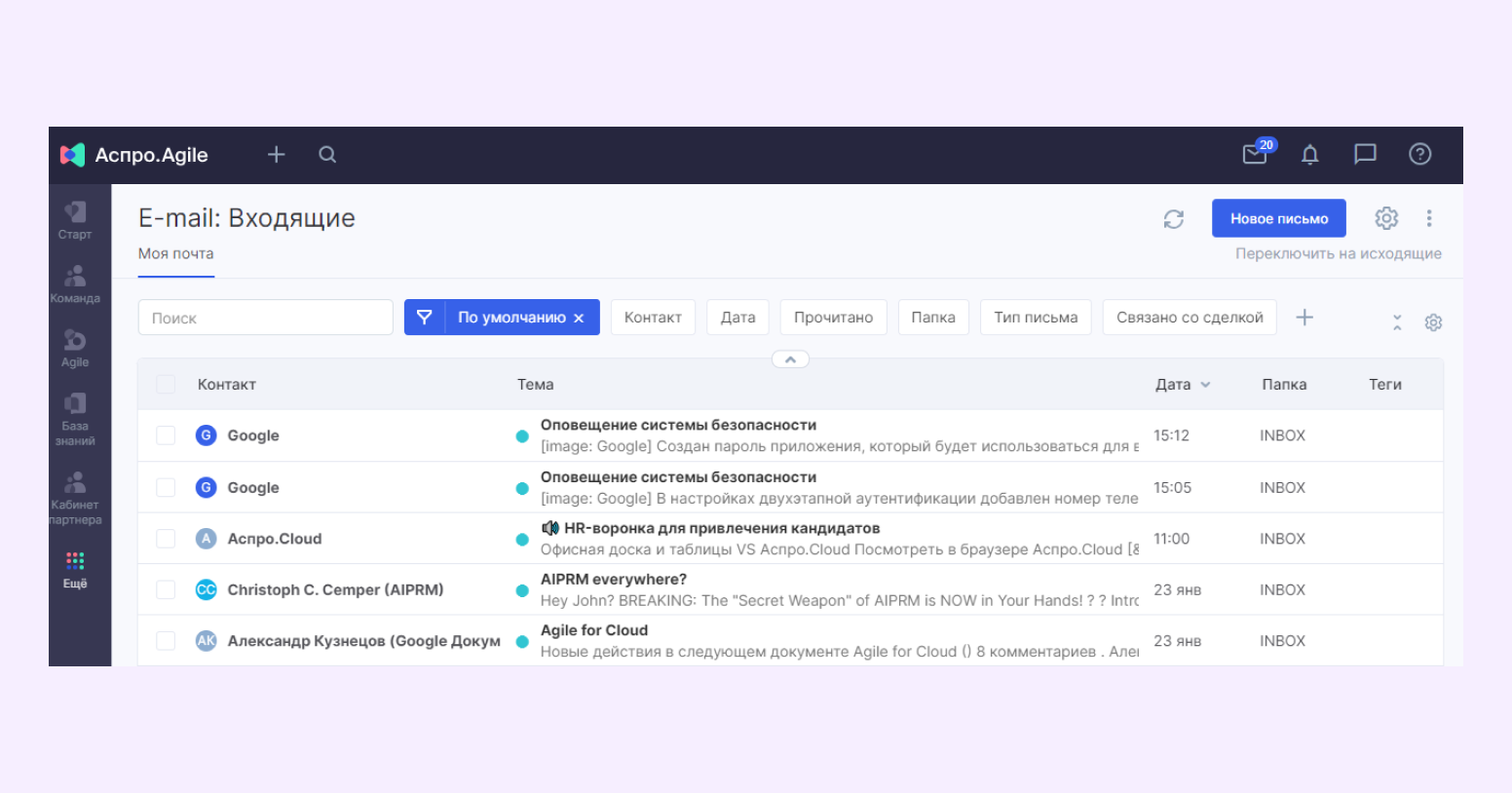Refresh the inbox list

click(1174, 219)
